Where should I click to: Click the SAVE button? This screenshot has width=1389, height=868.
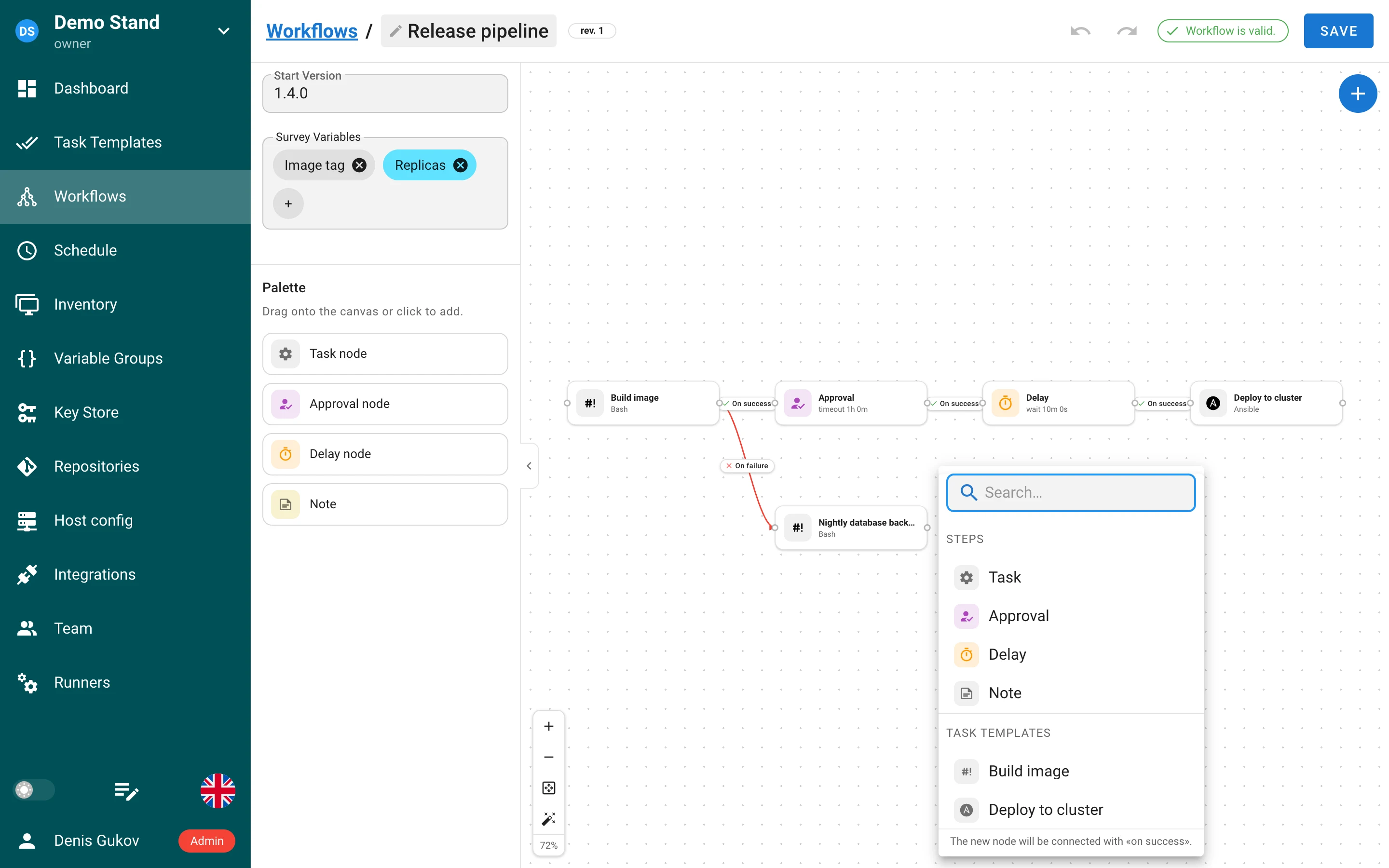click(1338, 31)
